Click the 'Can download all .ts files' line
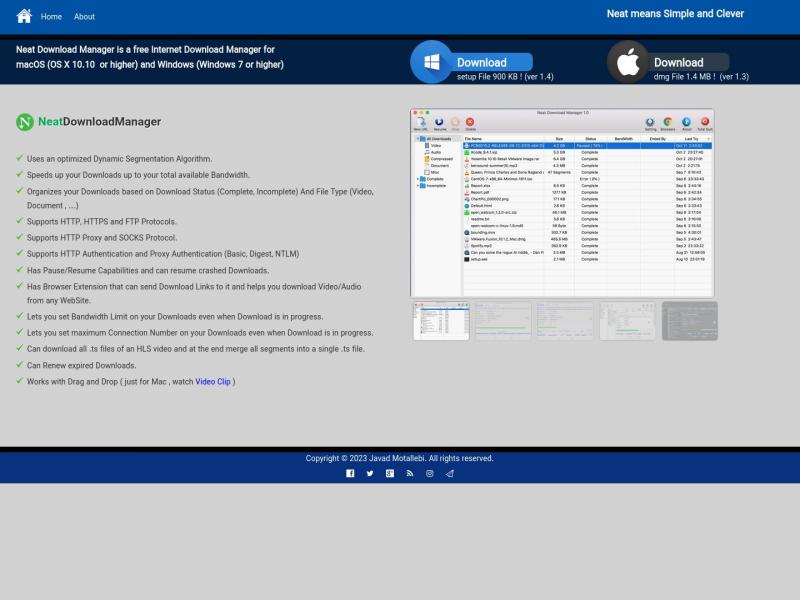The height and width of the screenshot is (600, 800). [196, 349]
